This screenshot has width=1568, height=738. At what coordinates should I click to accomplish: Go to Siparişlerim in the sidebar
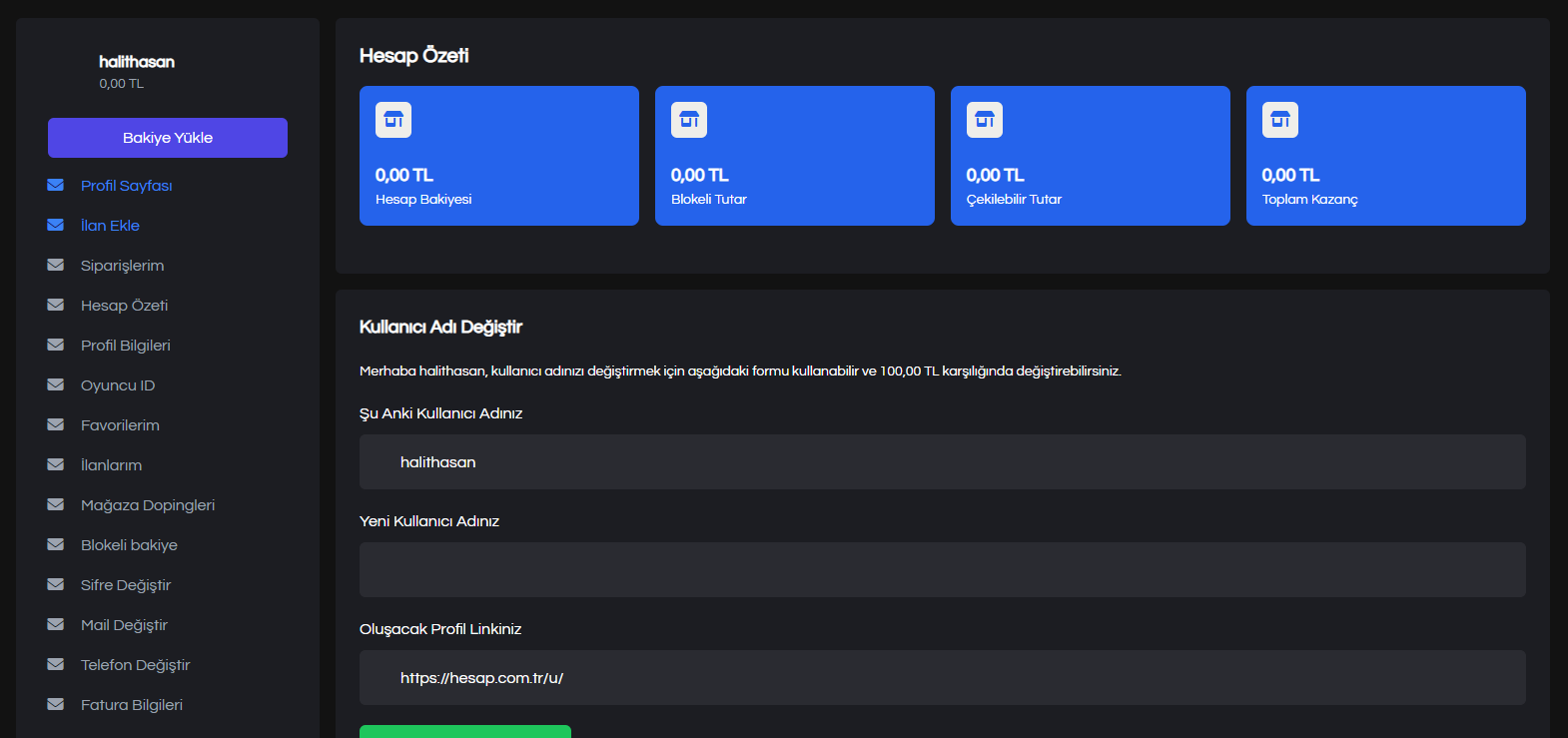point(123,266)
